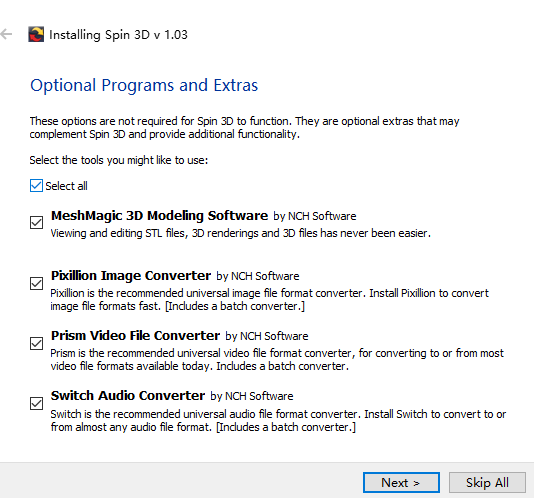Click the "Prism is the recommended" description
This screenshot has width=534, height=498.
(x=277, y=359)
